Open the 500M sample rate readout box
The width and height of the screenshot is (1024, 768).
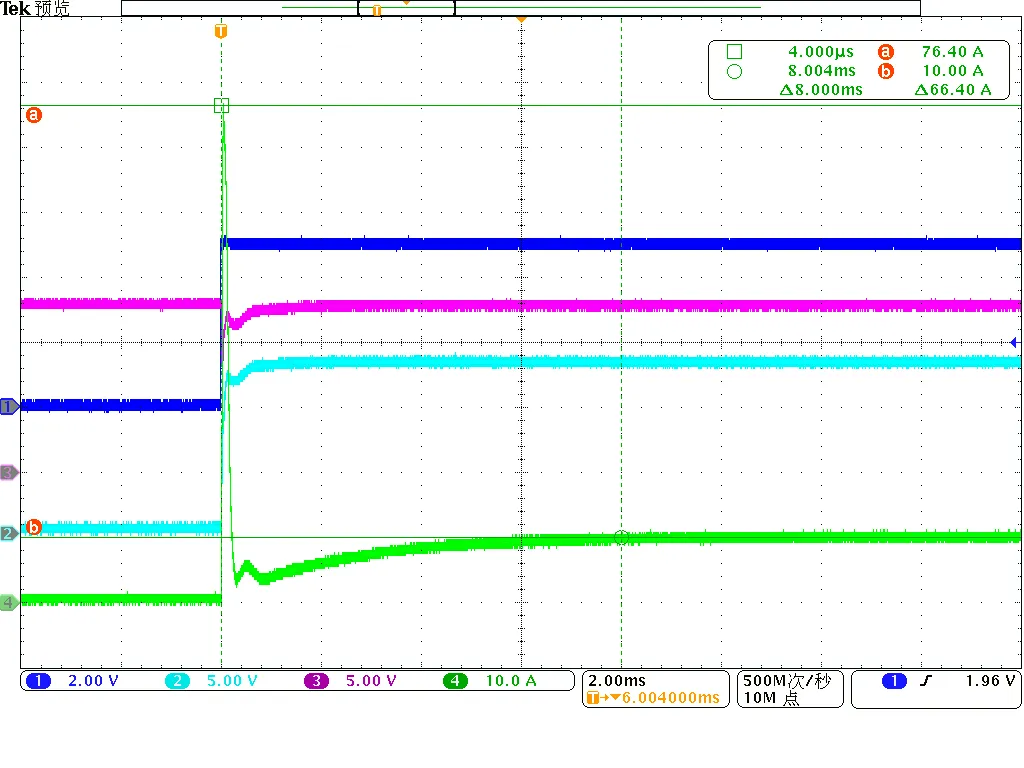[790, 689]
